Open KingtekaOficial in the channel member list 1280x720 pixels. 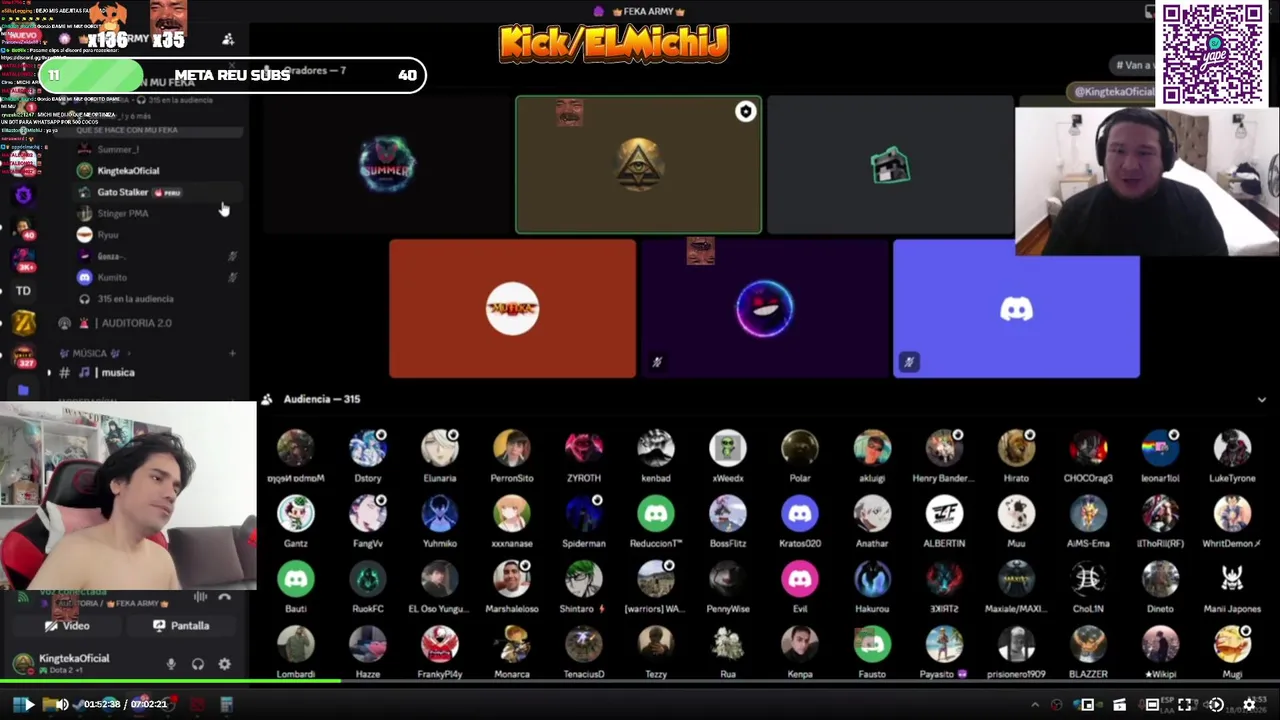coord(128,171)
